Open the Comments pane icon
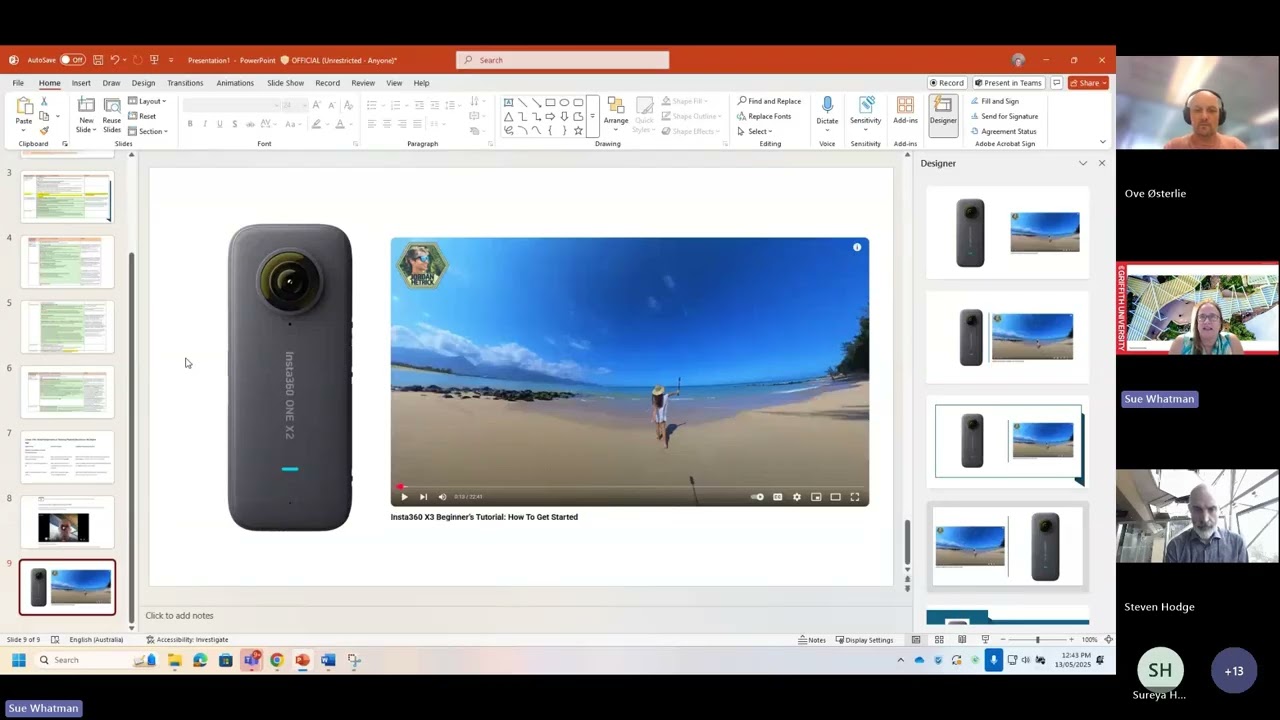1280x720 pixels. coord(1056,83)
